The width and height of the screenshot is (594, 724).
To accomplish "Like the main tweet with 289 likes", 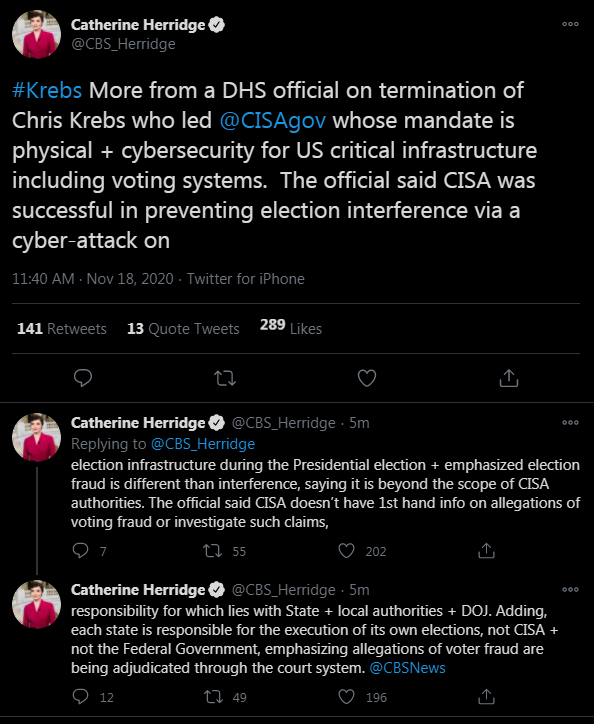I will 367,378.
